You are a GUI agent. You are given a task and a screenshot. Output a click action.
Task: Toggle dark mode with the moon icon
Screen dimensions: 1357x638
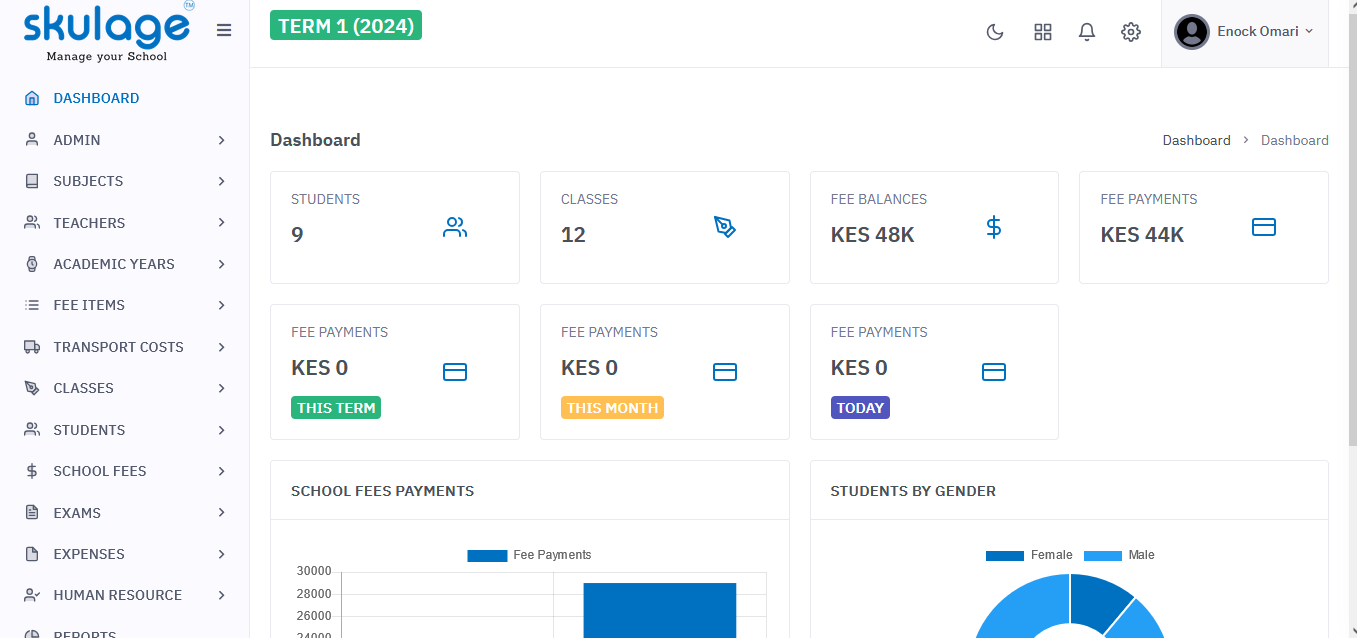click(x=994, y=32)
